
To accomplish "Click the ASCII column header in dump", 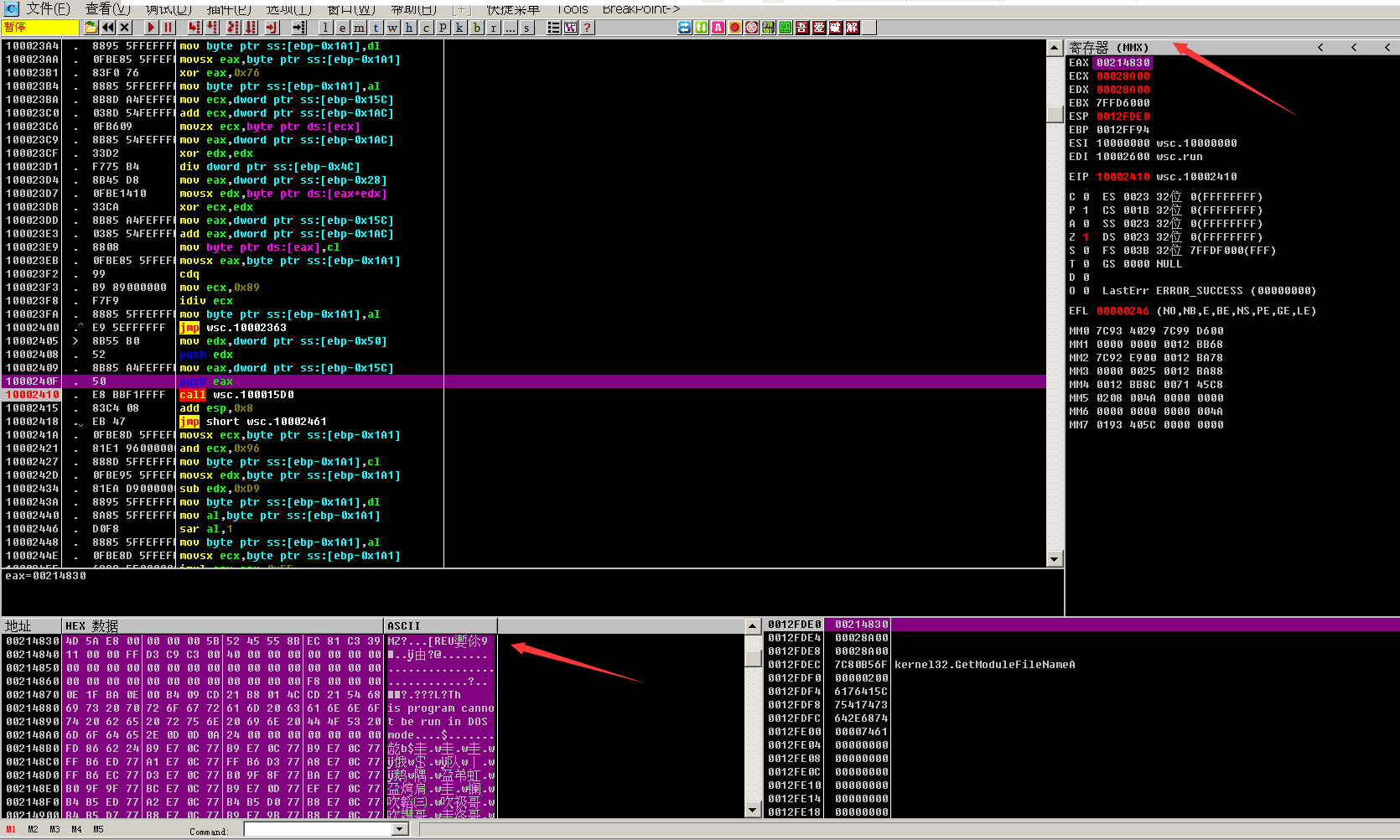I will point(440,626).
